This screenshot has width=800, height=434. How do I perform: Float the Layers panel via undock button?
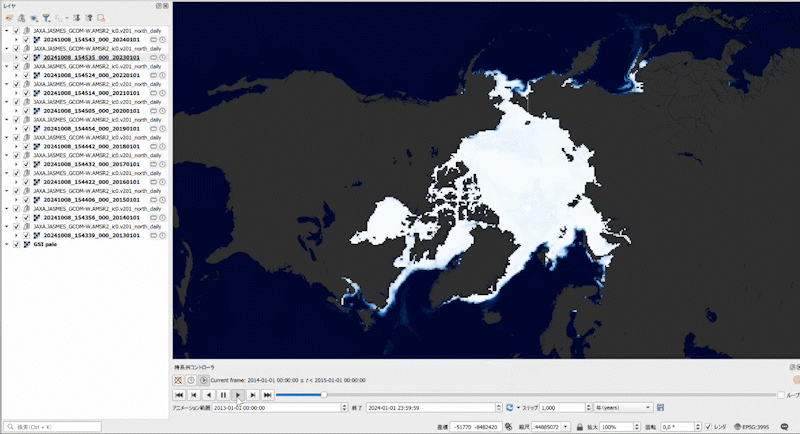click(x=159, y=6)
